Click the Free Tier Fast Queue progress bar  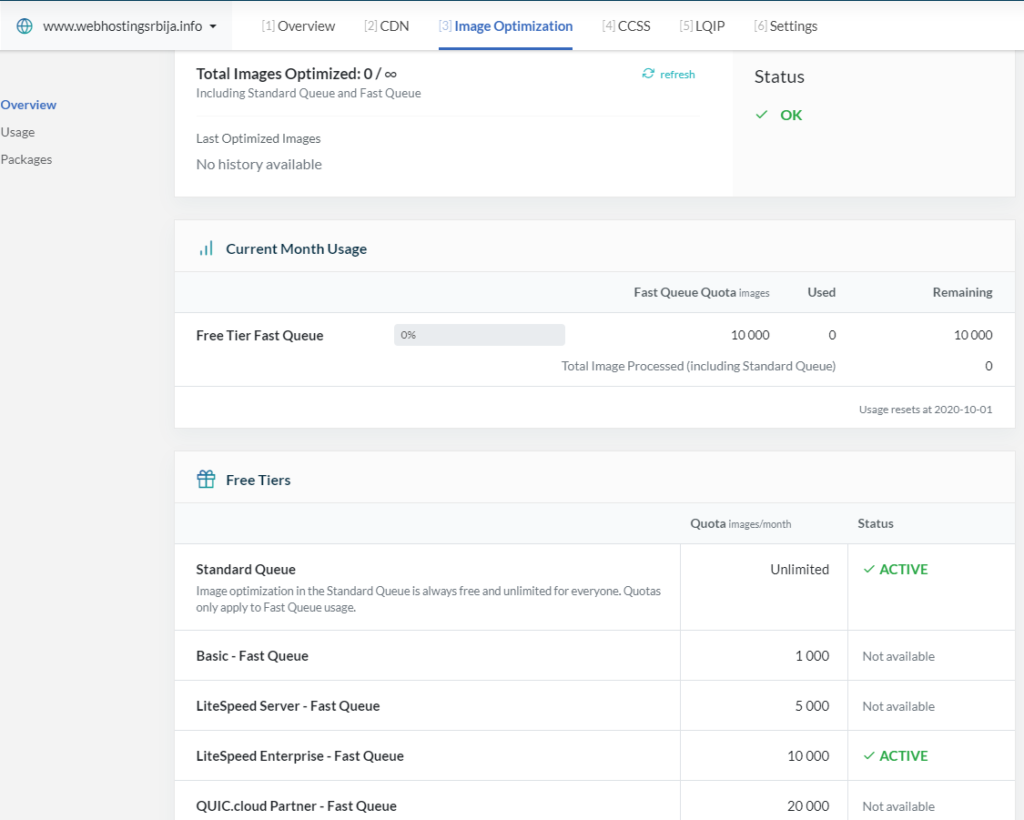point(479,335)
